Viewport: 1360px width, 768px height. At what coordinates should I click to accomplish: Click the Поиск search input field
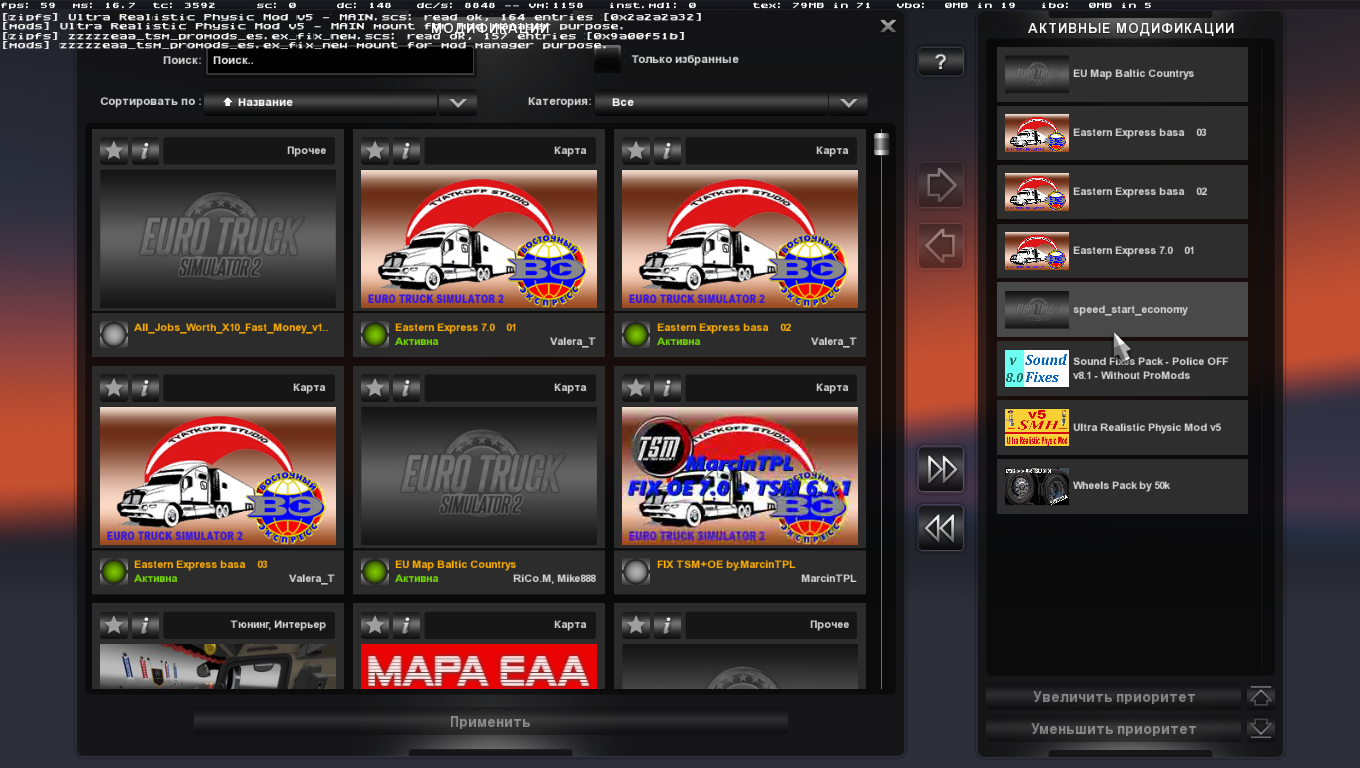pyautogui.click(x=340, y=61)
